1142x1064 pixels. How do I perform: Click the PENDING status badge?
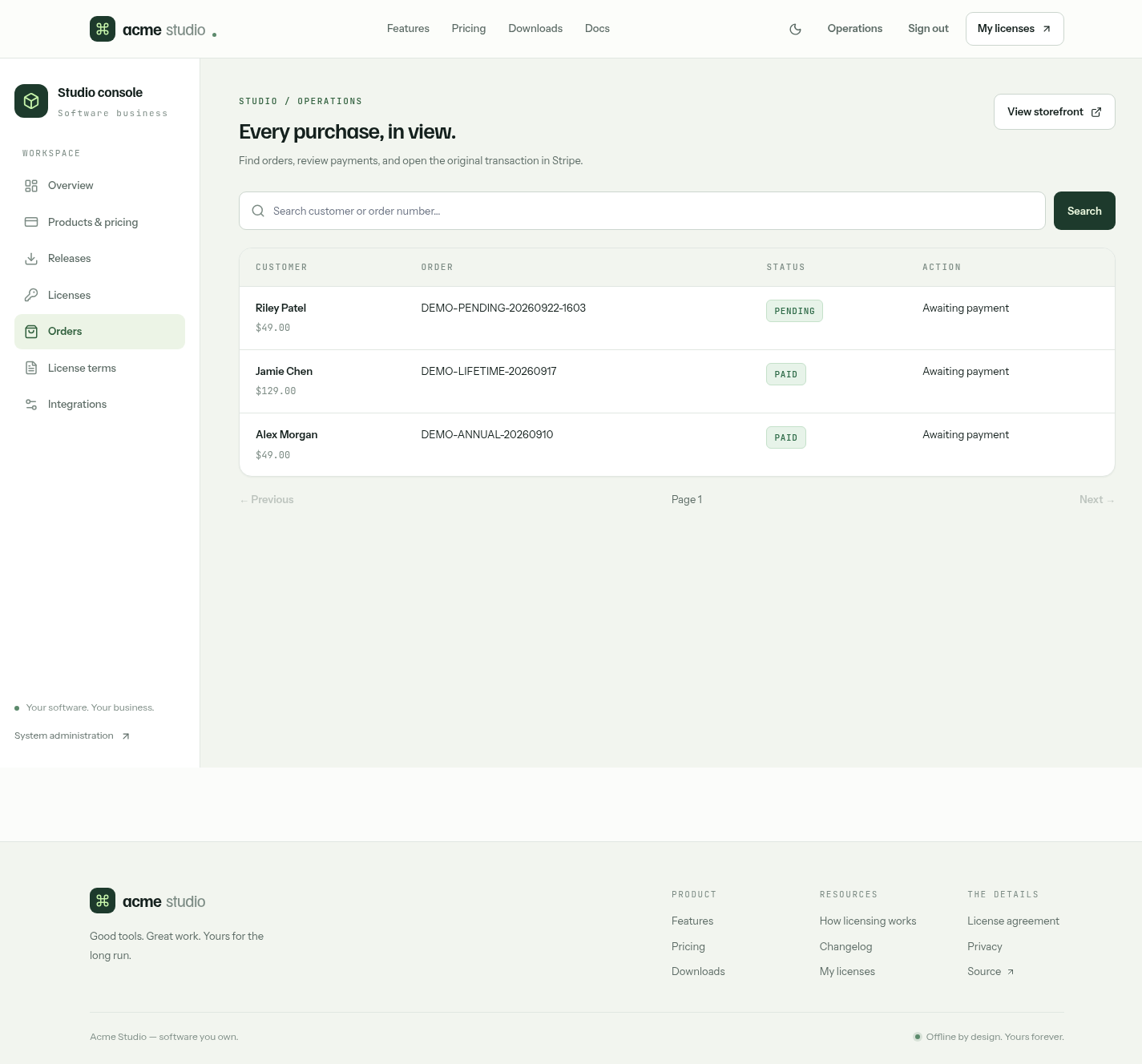tap(794, 311)
